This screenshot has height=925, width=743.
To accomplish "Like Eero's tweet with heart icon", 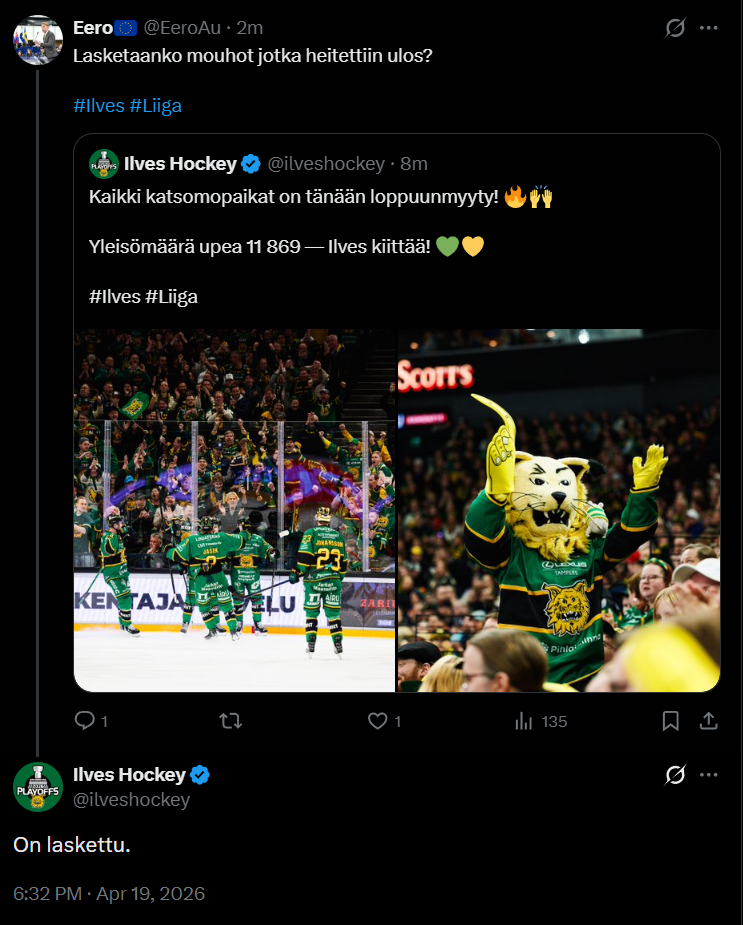I will pos(377,721).
